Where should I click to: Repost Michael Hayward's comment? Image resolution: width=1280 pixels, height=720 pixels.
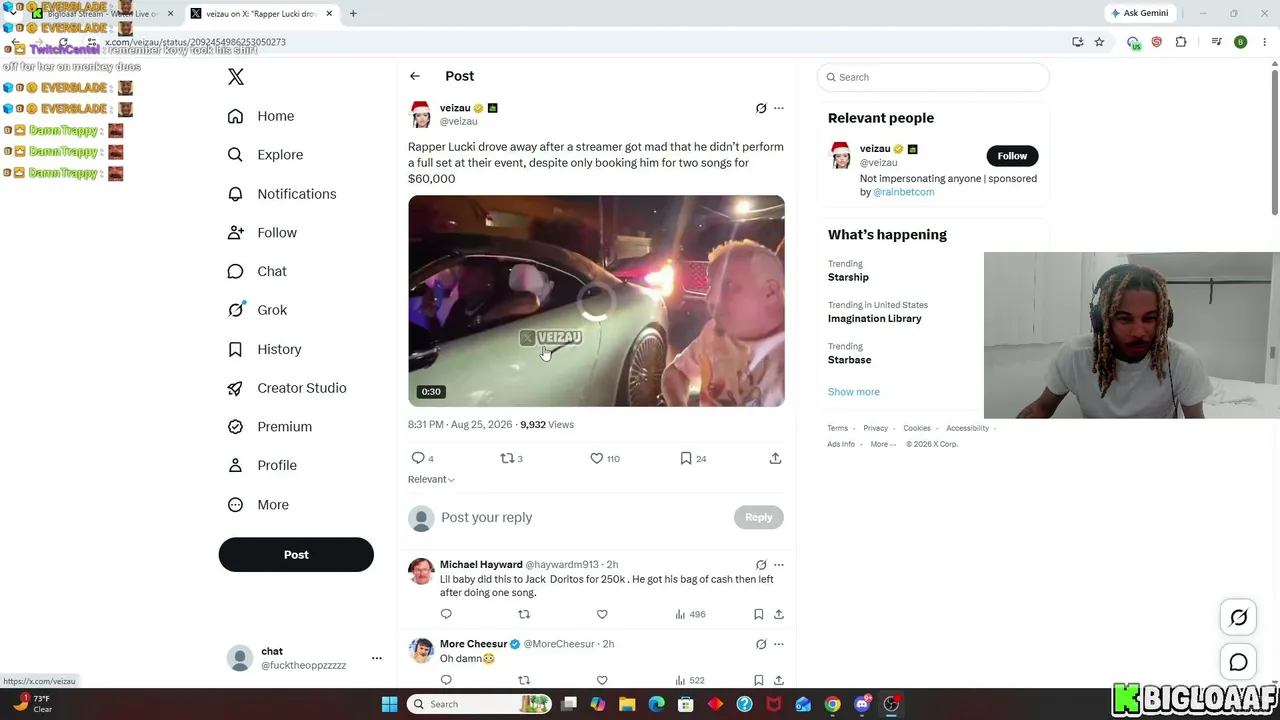tap(524, 614)
